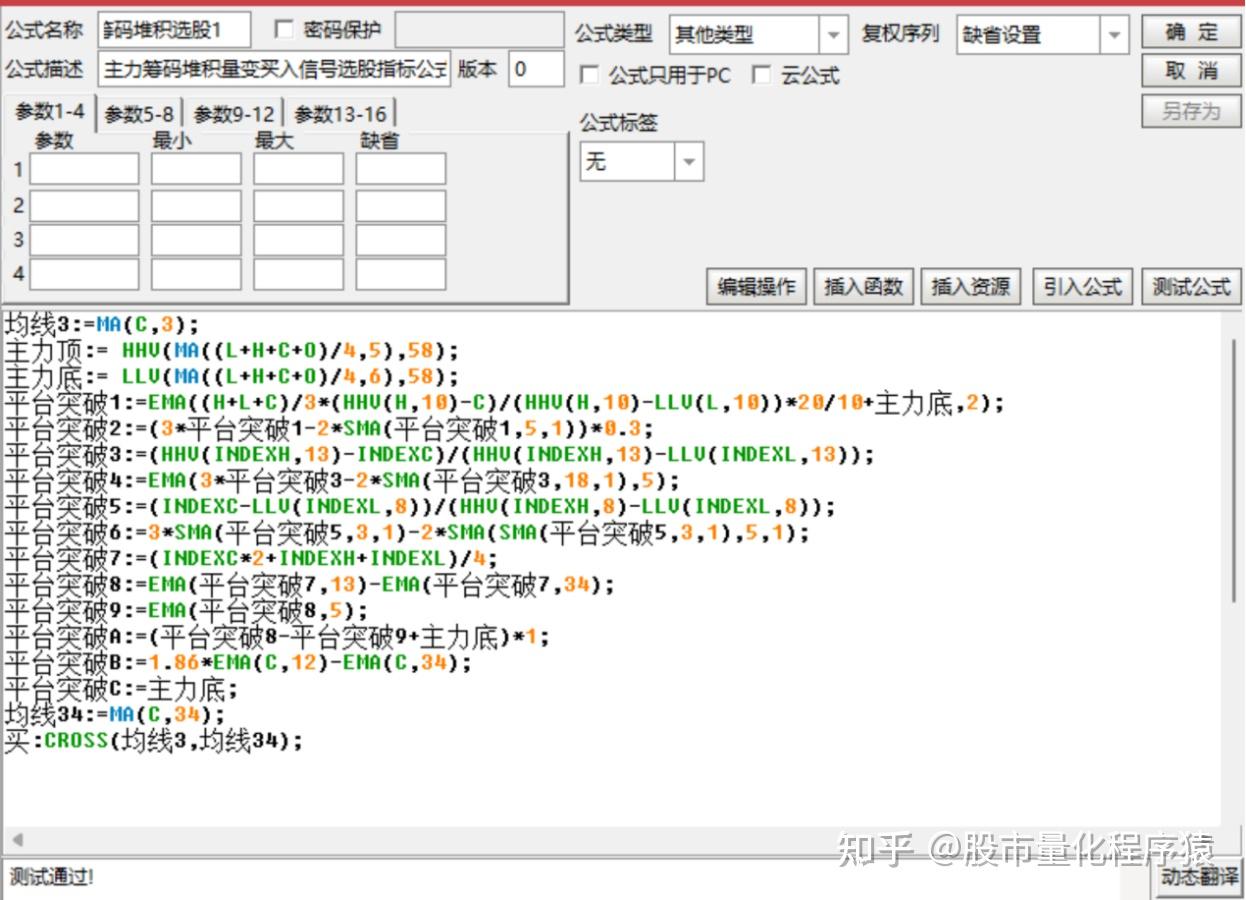1246x900 pixels.
Task: Enable 公式只用于PC checkbox
Action: tap(590, 75)
